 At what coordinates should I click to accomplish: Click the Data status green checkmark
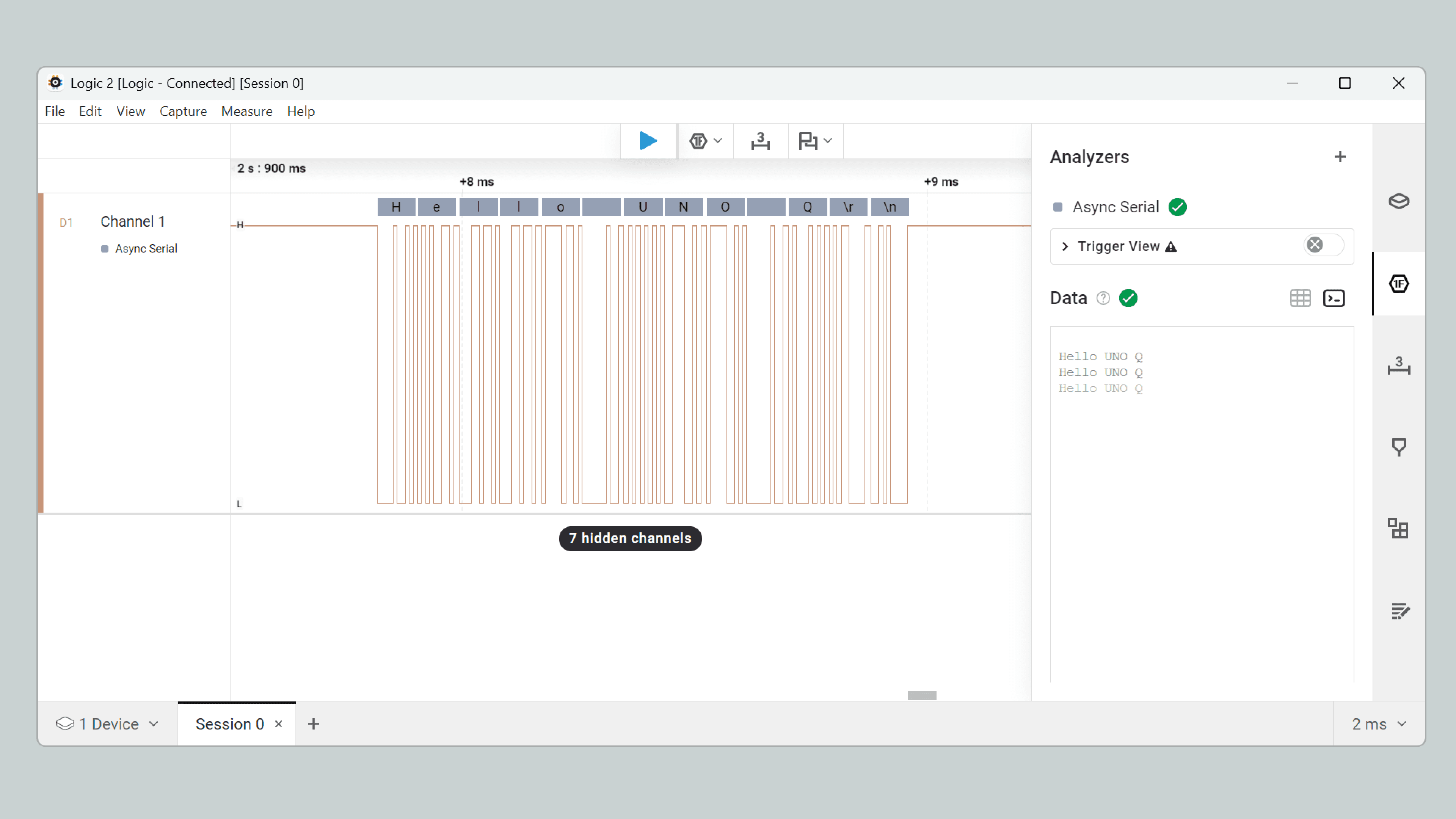[x=1128, y=298]
